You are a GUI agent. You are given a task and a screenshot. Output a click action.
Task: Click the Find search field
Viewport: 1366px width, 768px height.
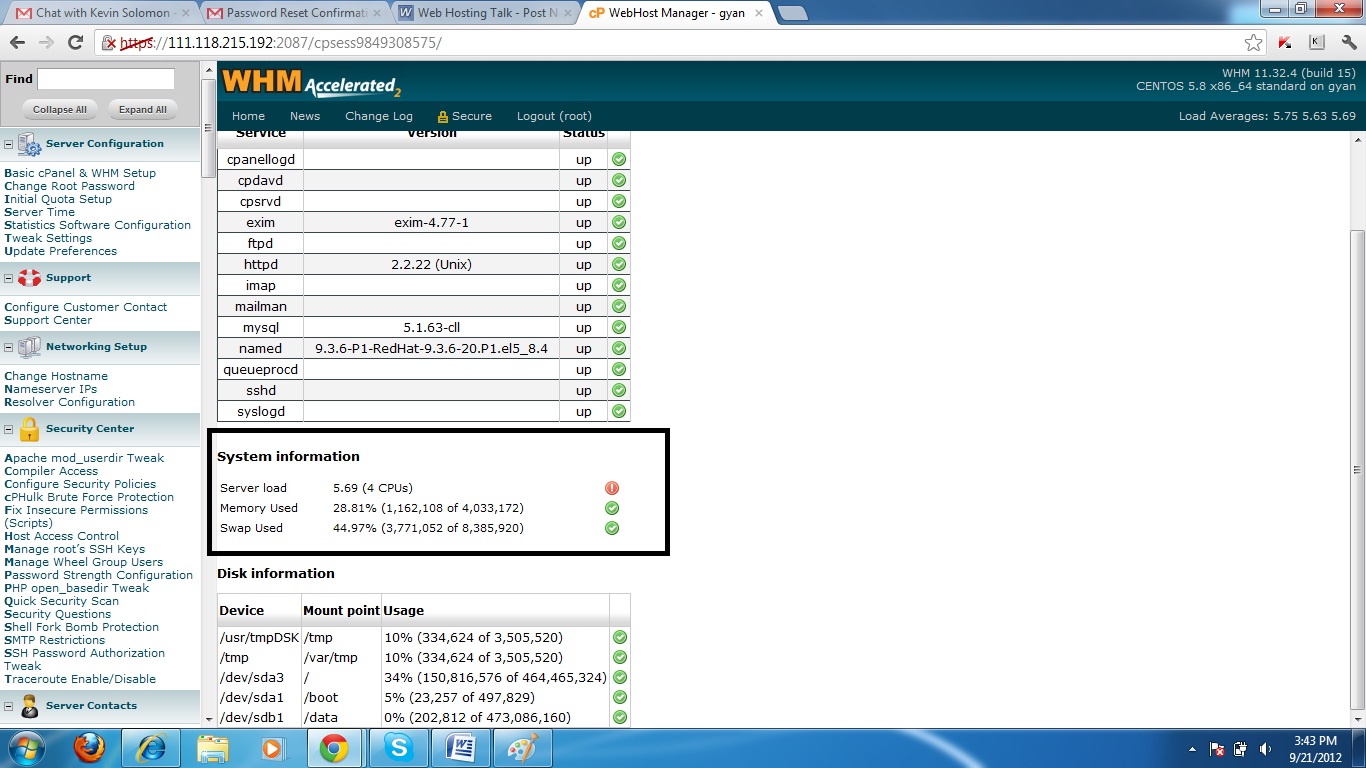pyautogui.click(x=106, y=79)
